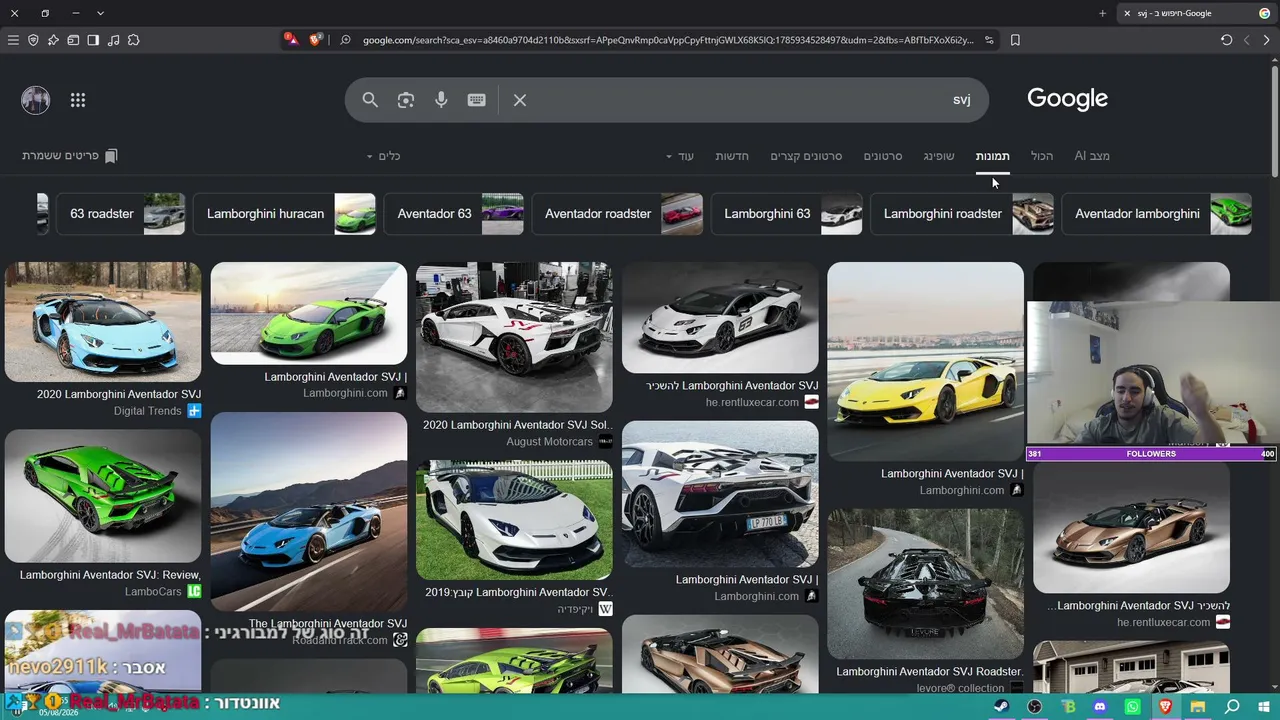
Task: Open the tab search dropdown chevron
Action: click(x=100, y=13)
